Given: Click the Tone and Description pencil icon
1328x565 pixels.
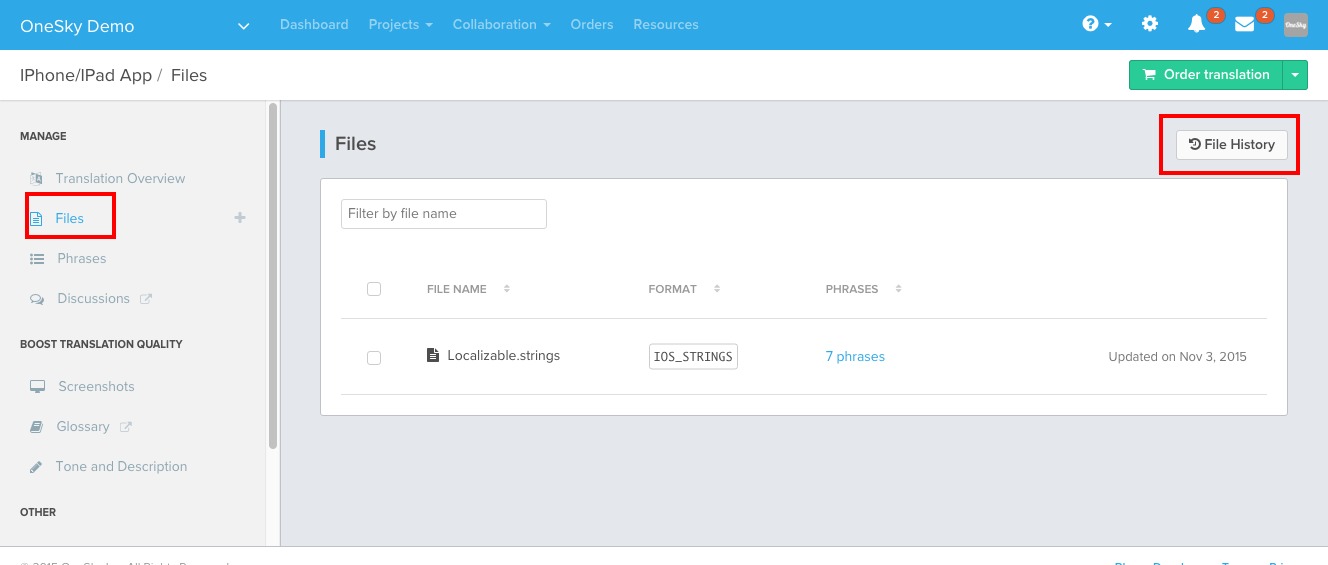Looking at the screenshot, I should (37, 467).
